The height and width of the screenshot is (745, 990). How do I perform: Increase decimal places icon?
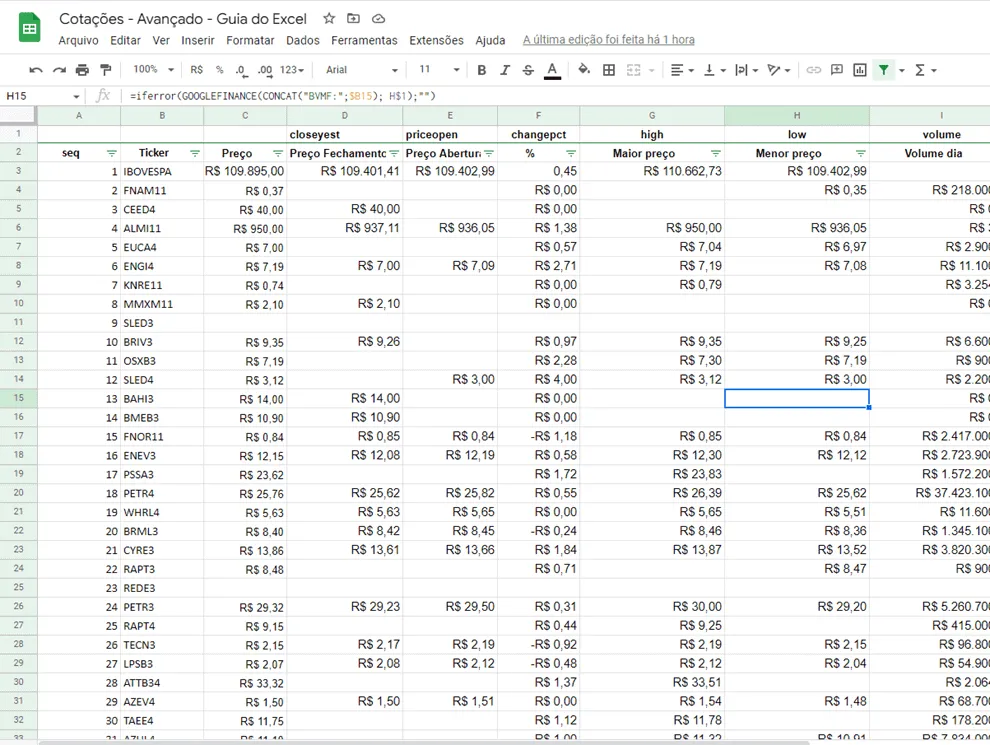pos(265,70)
